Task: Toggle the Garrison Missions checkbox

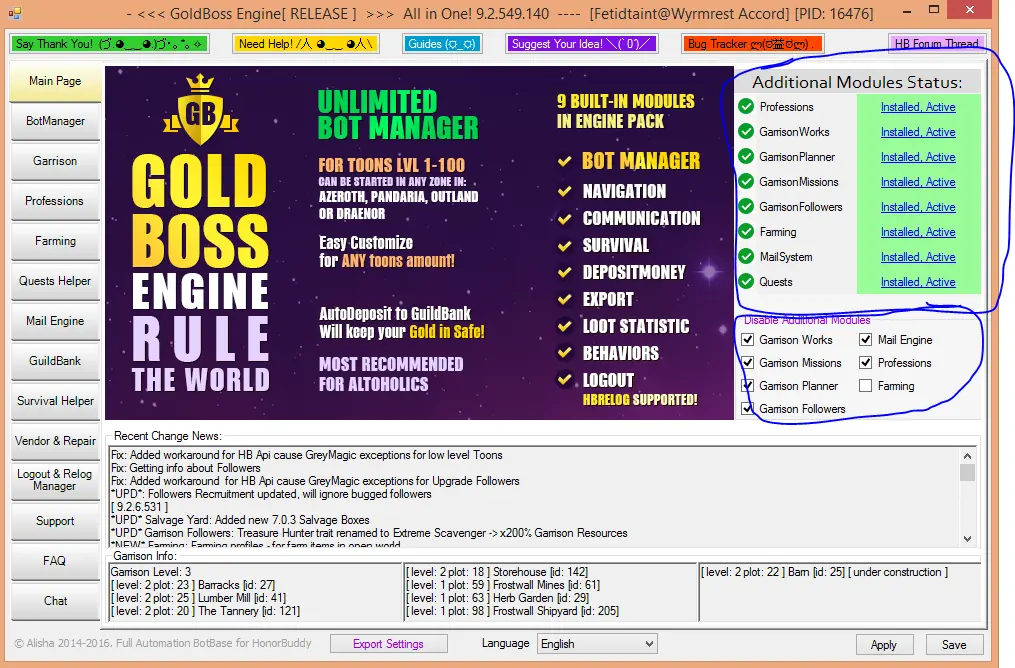Action: (x=748, y=362)
